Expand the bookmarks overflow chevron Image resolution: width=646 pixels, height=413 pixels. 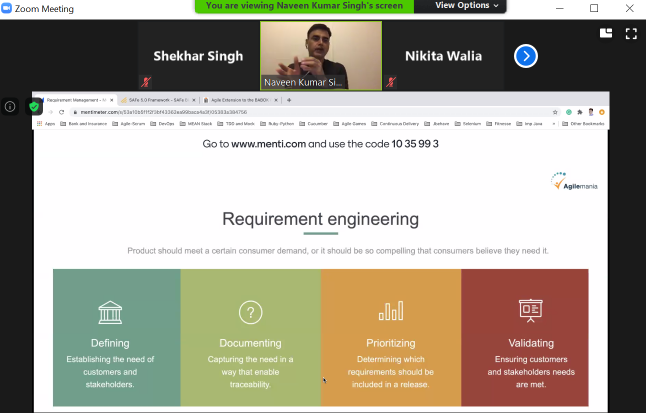[x=554, y=124]
